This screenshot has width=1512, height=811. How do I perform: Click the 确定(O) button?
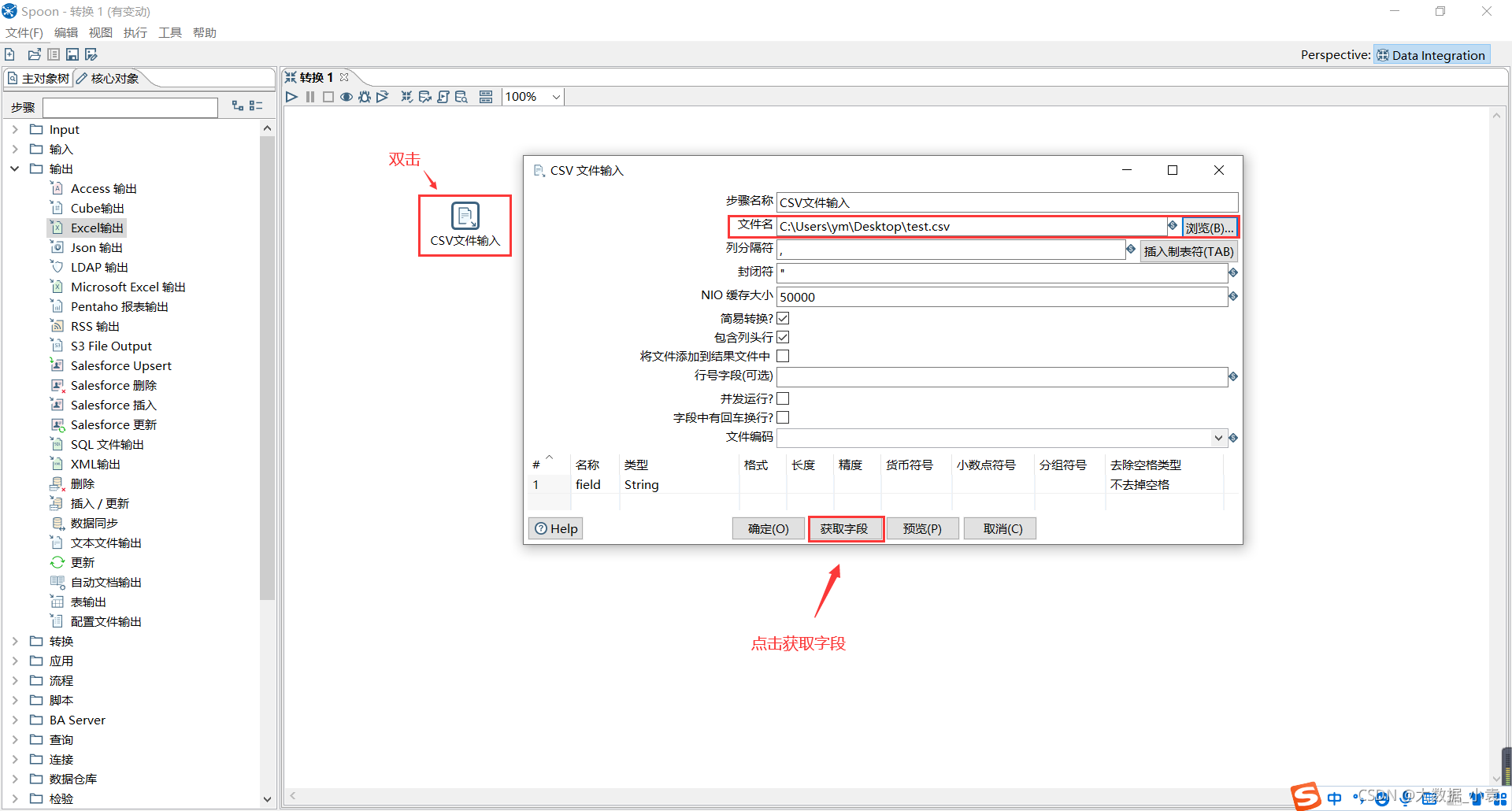point(769,528)
